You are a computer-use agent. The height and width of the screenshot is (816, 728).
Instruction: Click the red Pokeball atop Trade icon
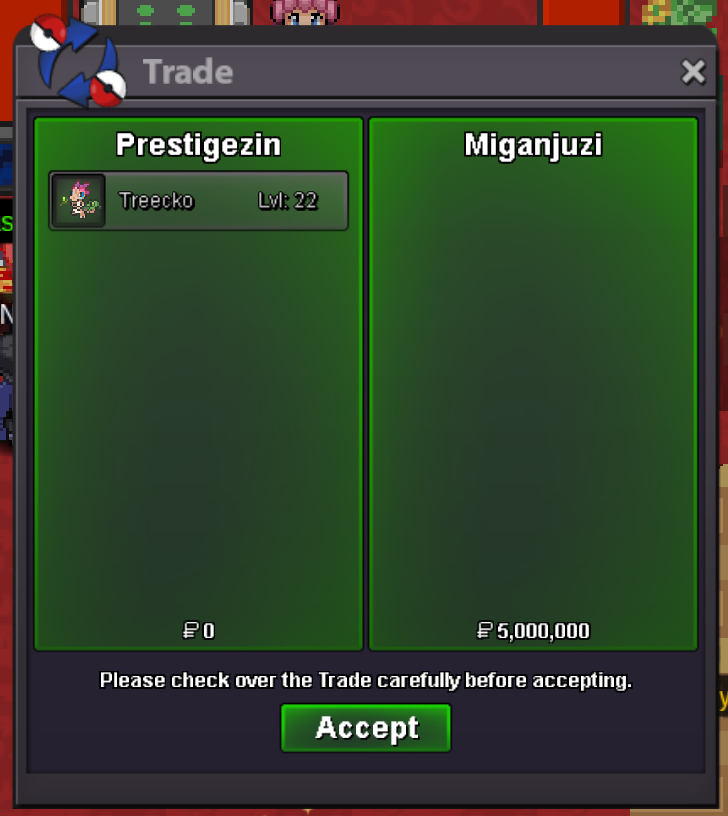(48, 33)
